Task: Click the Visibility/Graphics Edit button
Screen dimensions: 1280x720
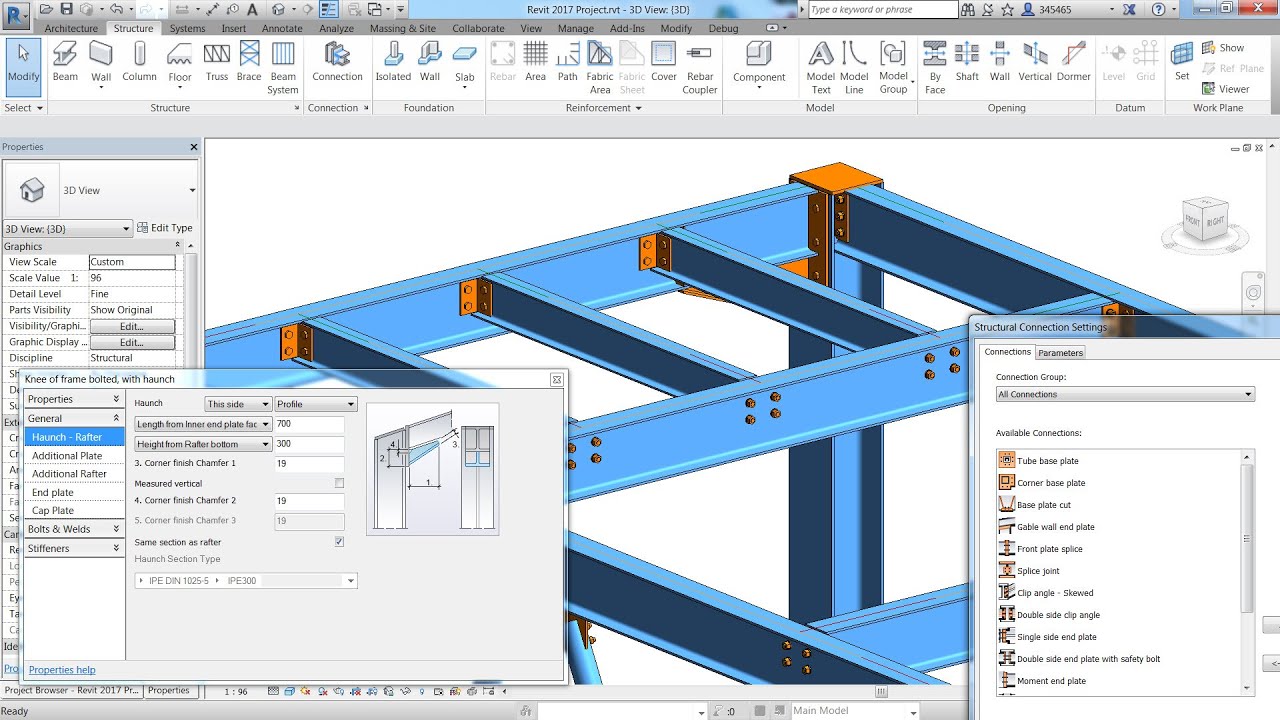Action: (x=132, y=326)
